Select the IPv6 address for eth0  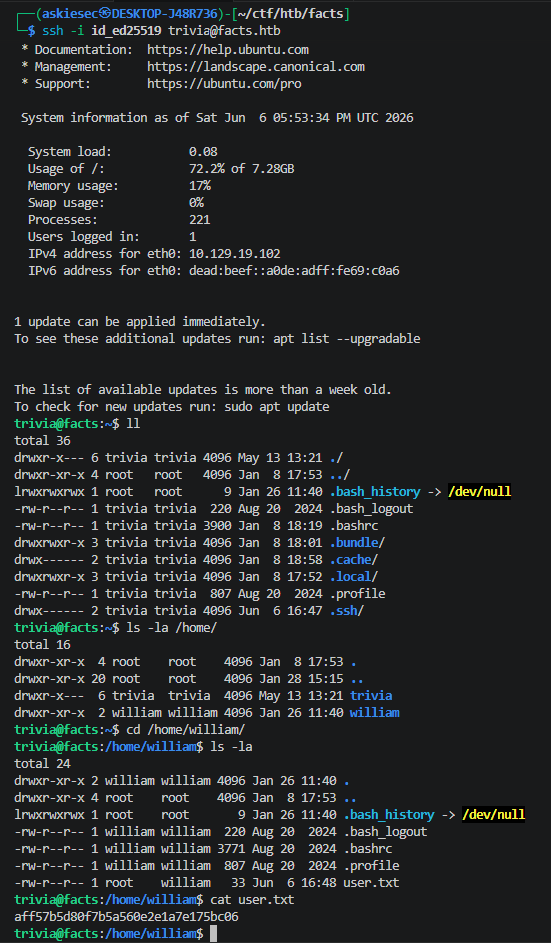click(x=294, y=271)
